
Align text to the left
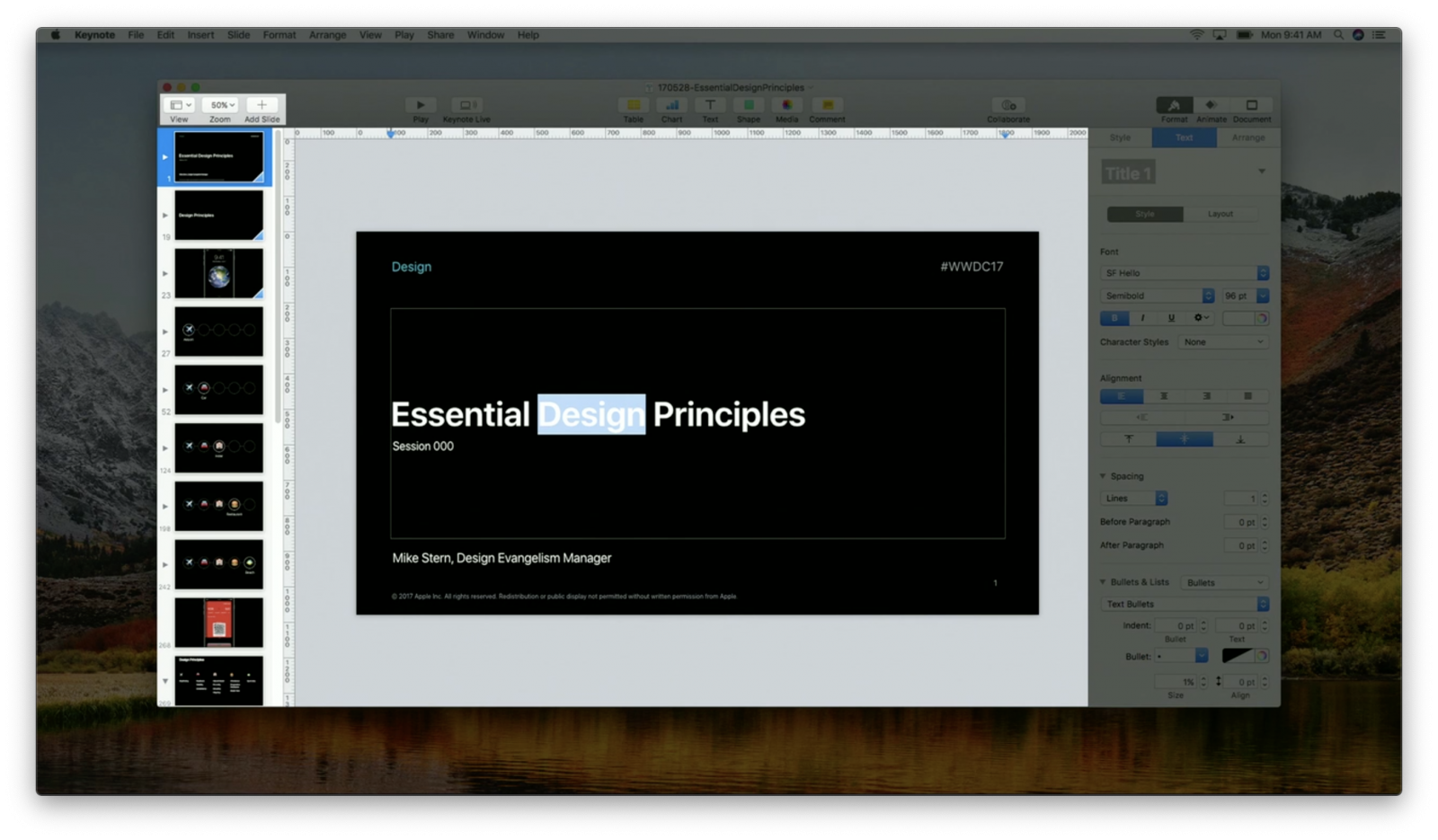pos(1122,396)
